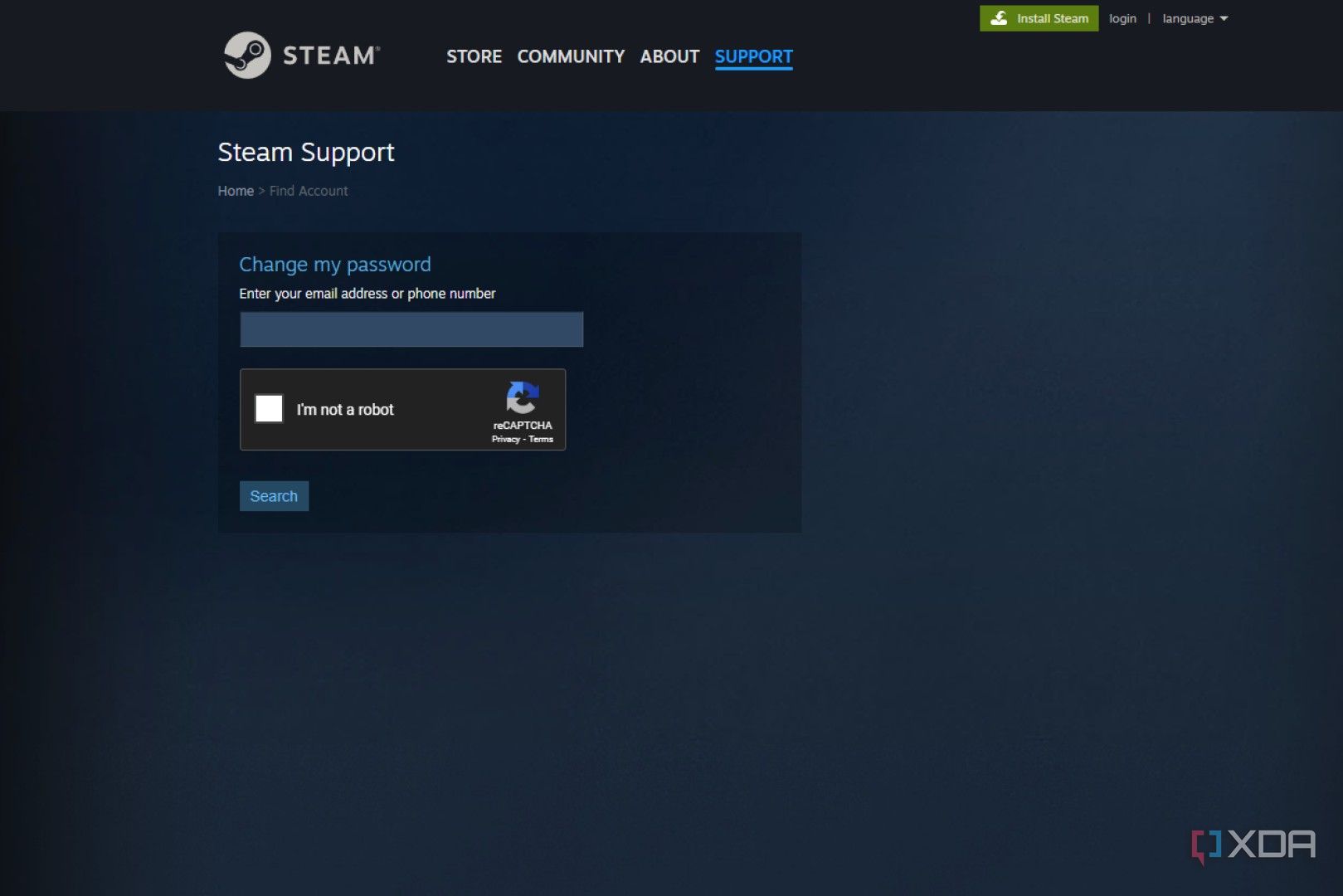
Task: Click the Search button
Action: (x=274, y=496)
